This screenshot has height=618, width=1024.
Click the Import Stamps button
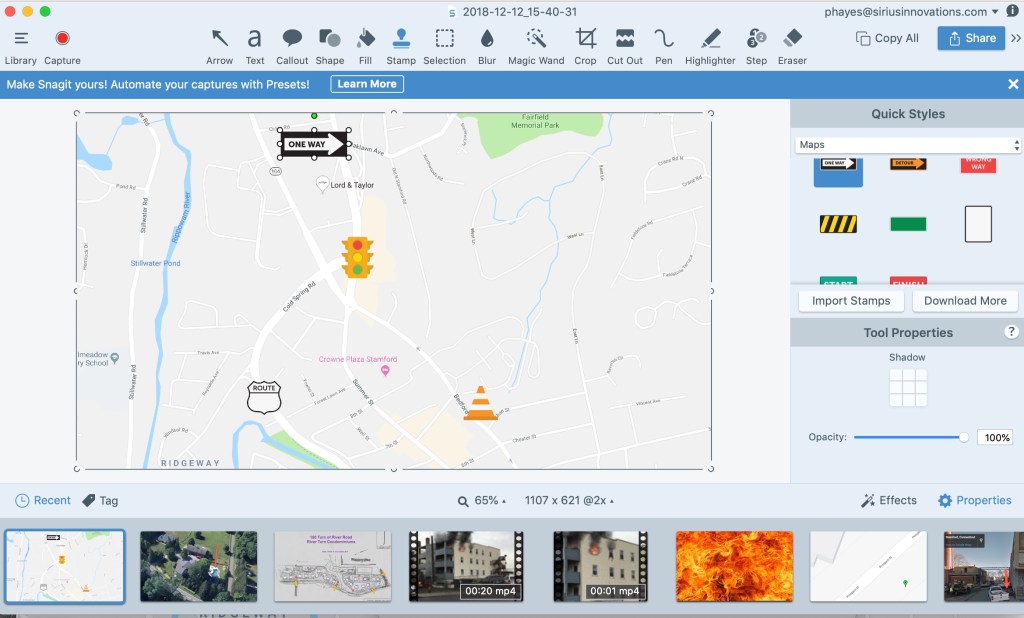851,300
